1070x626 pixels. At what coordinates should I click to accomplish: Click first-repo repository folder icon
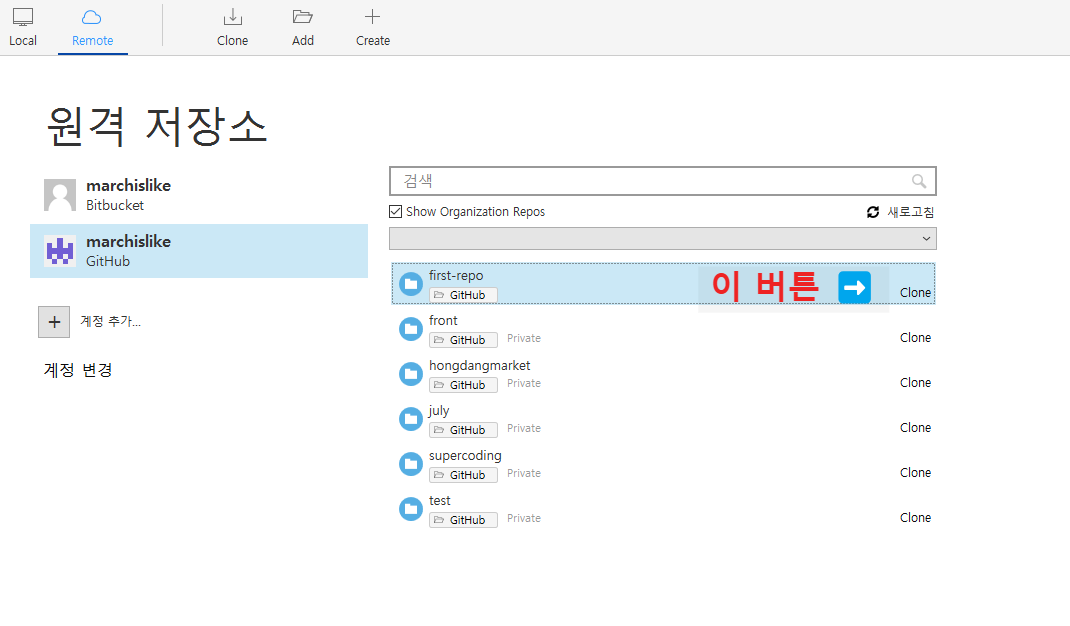click(411, 284)
